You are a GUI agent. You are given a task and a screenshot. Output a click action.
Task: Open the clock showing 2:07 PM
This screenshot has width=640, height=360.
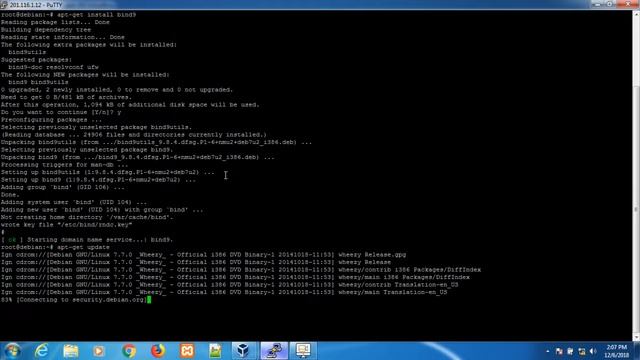pyautogui.click(x=617, y=351)
